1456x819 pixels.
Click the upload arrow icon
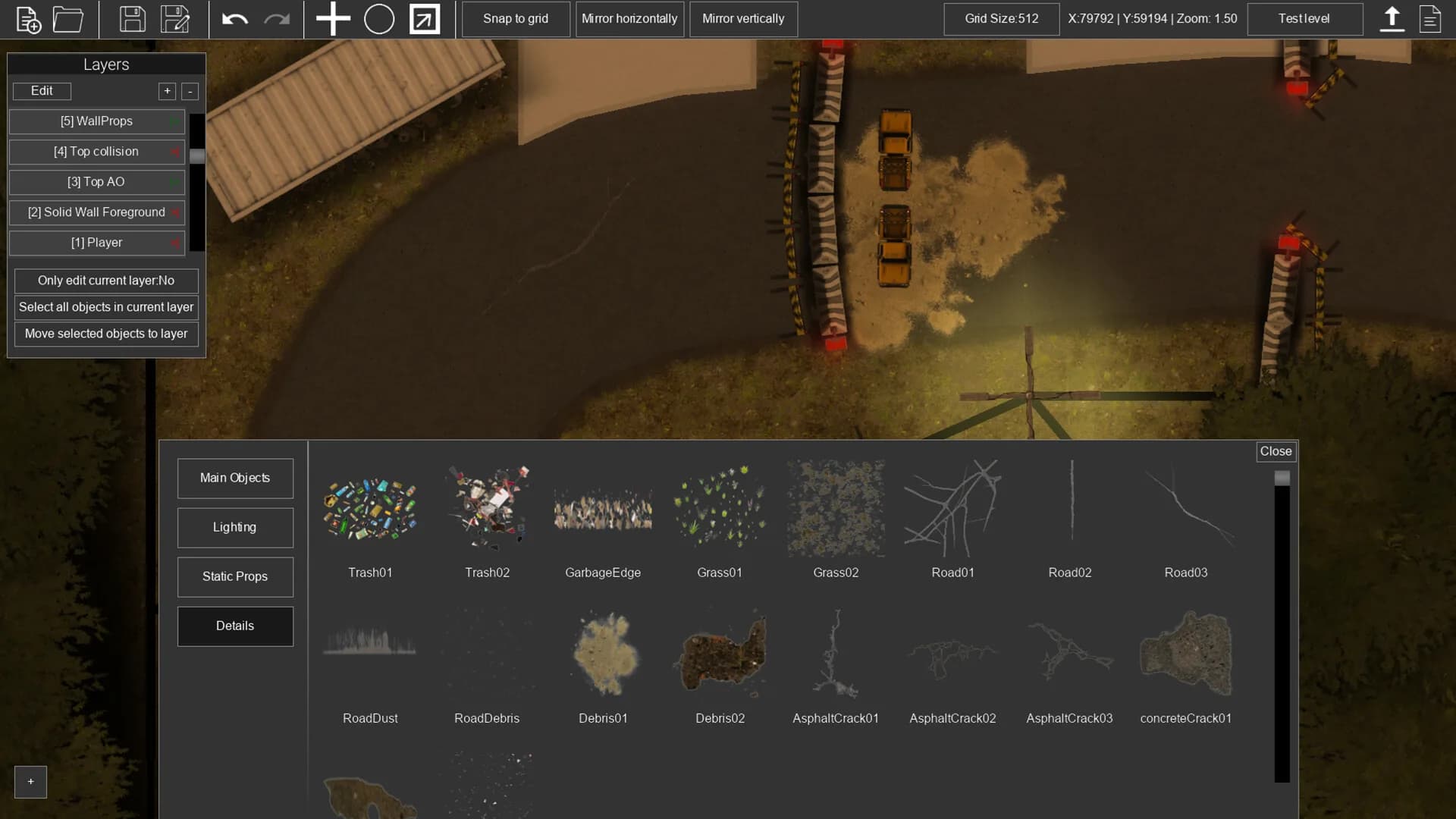click(1392, 19)
